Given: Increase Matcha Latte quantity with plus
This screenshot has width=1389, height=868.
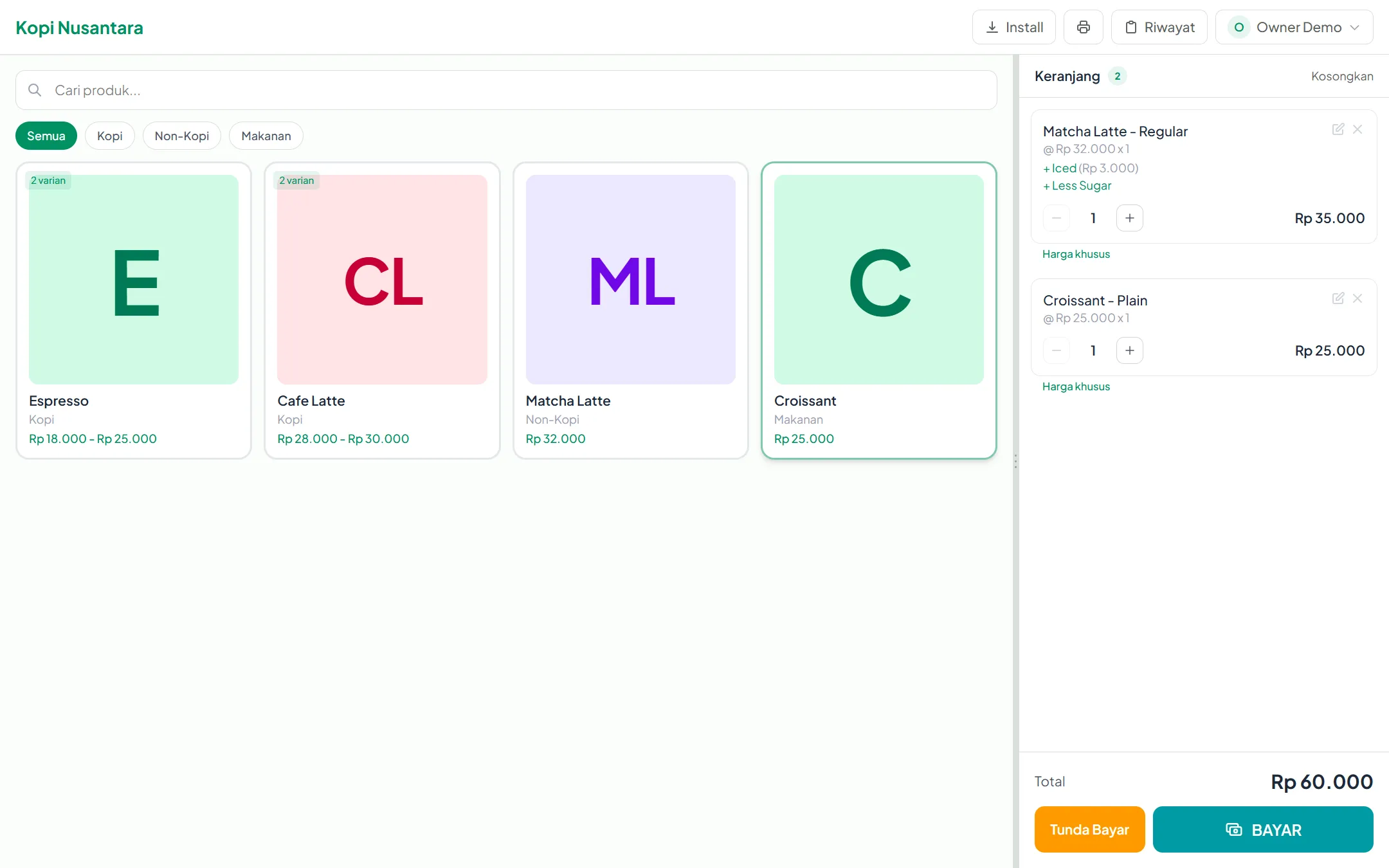Looking at the screenshot, I should pos(1130,218).
